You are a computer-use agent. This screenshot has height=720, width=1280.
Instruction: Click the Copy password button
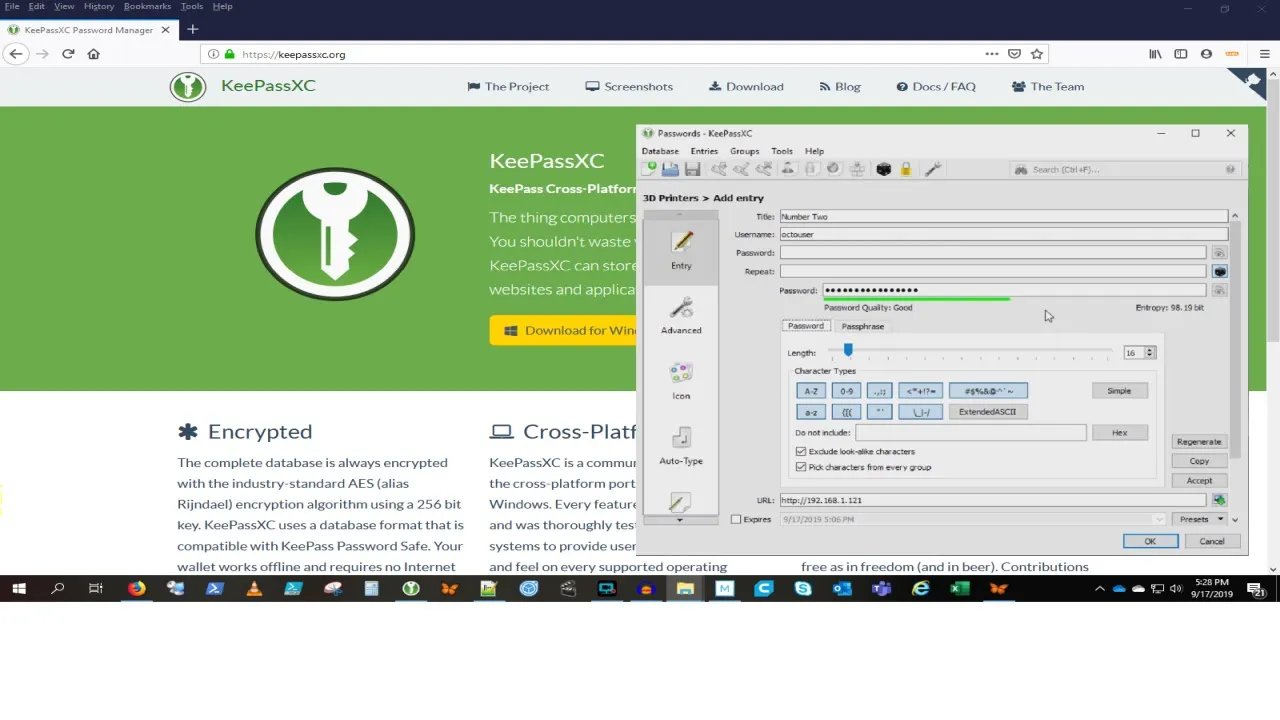(x=1199, y=461)
